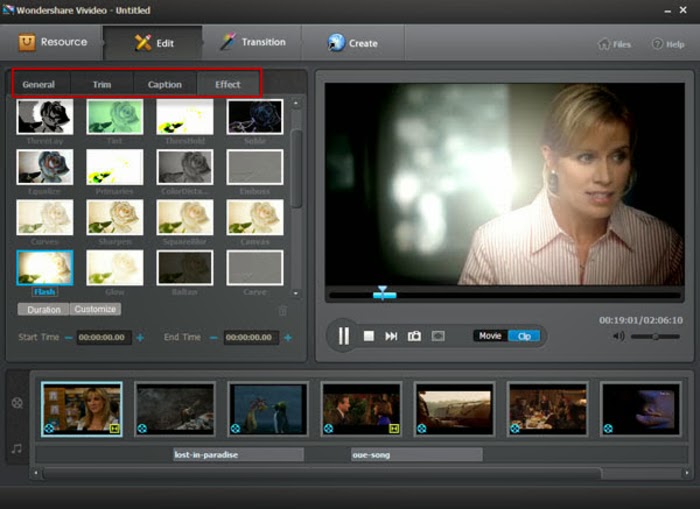Open the Resource section
Viewport: 700px width, 509px height.
pyautogui.click(x=52, y=42)
